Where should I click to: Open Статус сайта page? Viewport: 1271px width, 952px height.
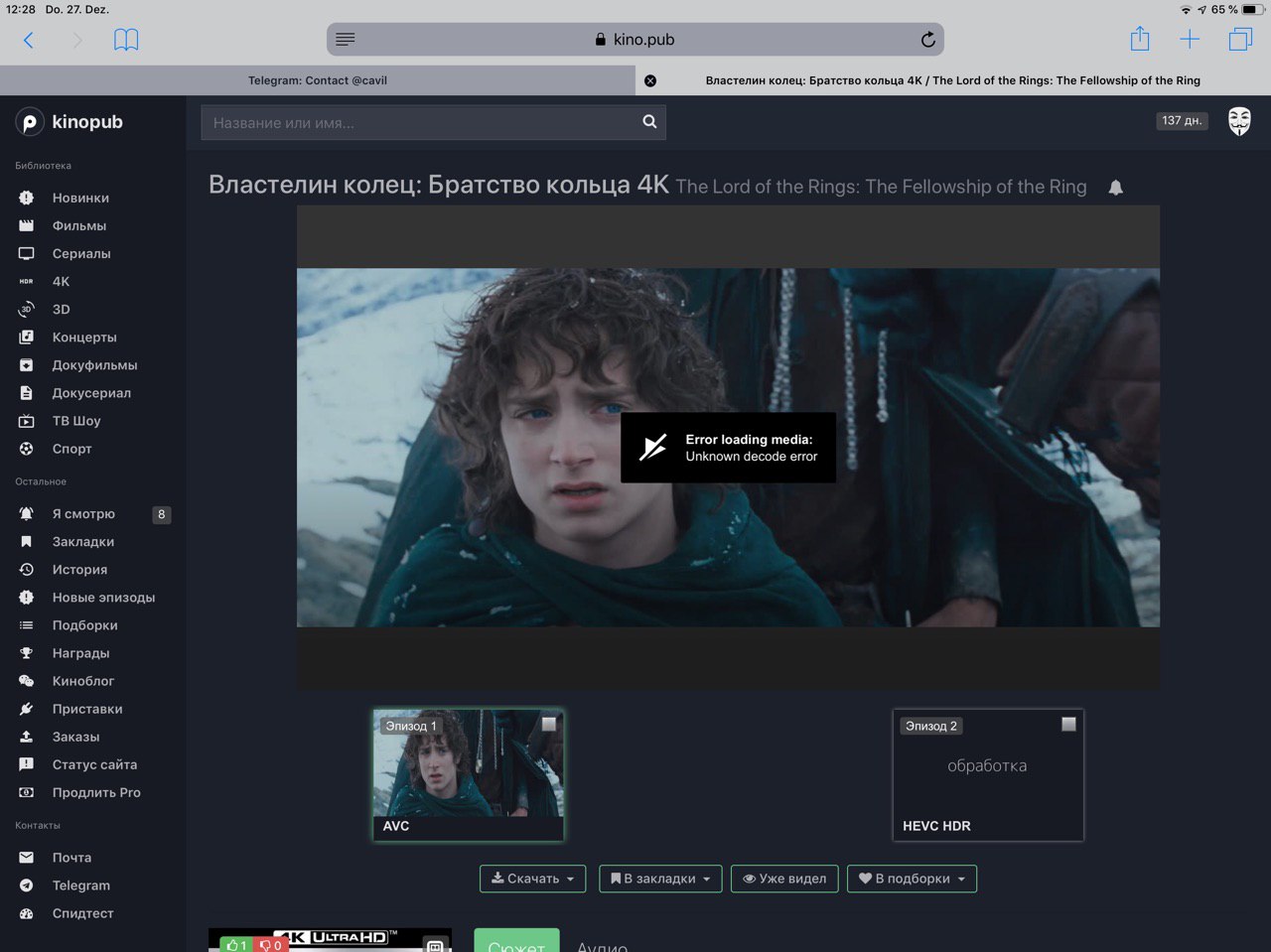[94, 764]
